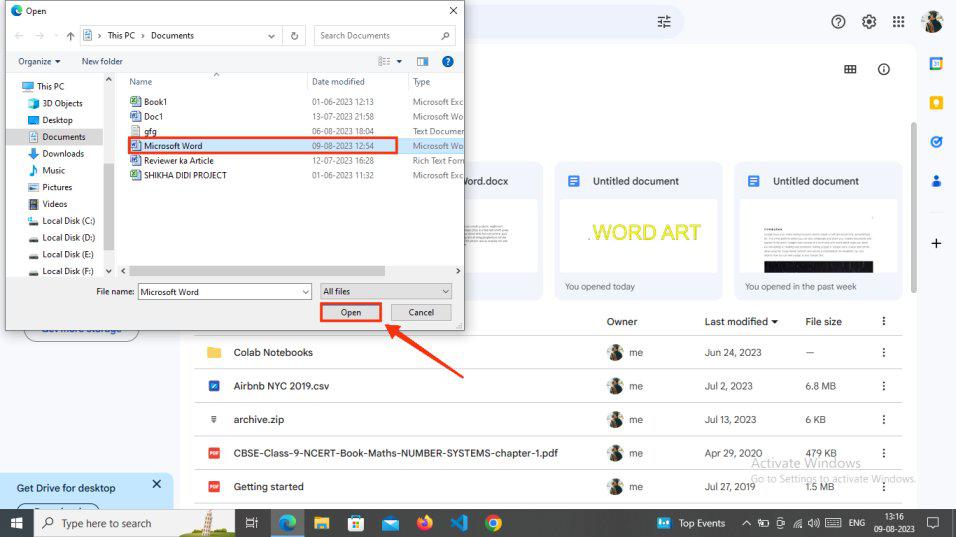This screenshot has height=537, width=956.
Task: Click Get add-ons plus icon
Action: click(x=936, y=243)
